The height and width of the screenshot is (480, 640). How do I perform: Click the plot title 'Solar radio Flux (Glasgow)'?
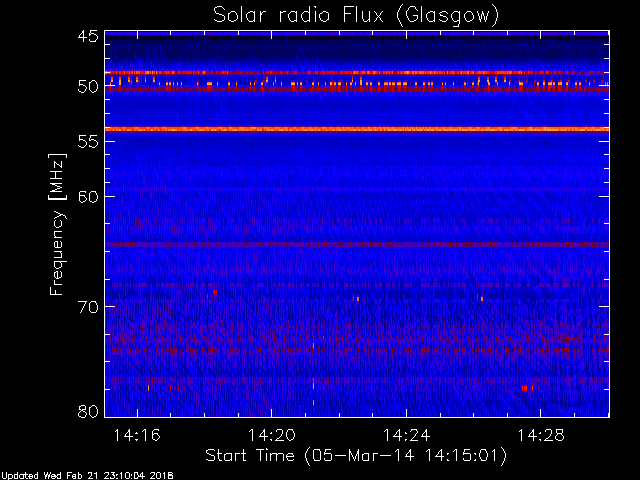pos(356,16)
